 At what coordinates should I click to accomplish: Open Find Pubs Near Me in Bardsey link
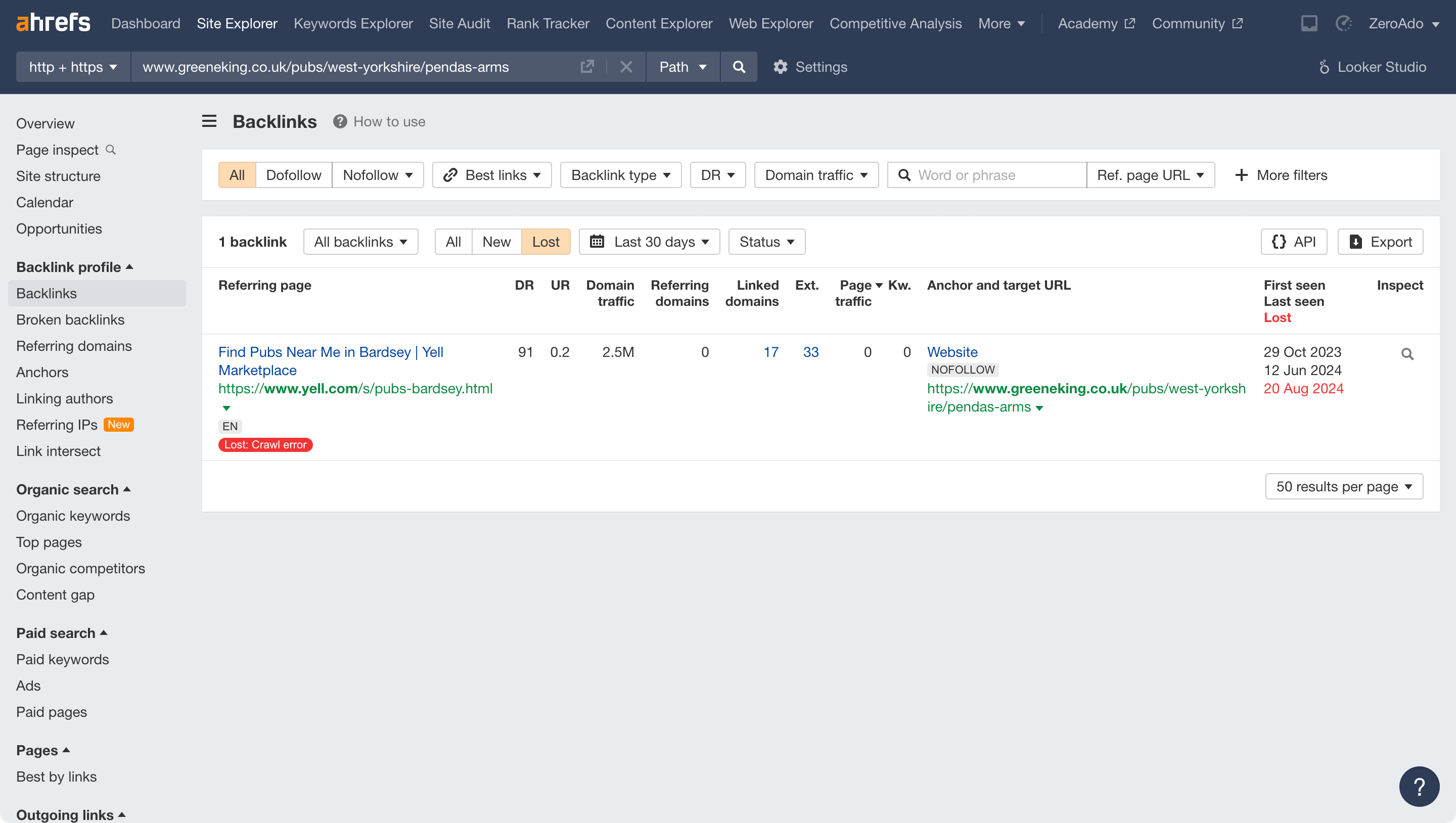tap(331, 360)
